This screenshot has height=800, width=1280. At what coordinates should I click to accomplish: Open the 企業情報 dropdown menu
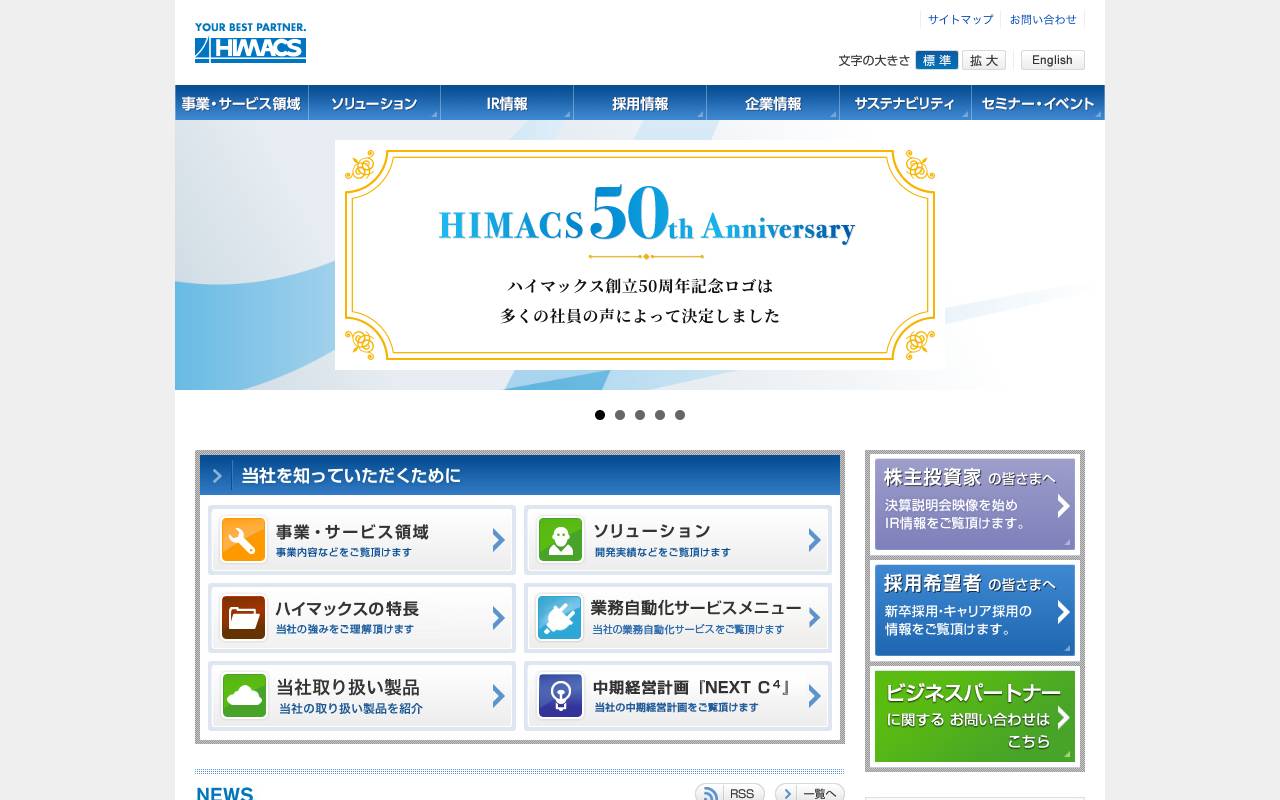[772, 102]
